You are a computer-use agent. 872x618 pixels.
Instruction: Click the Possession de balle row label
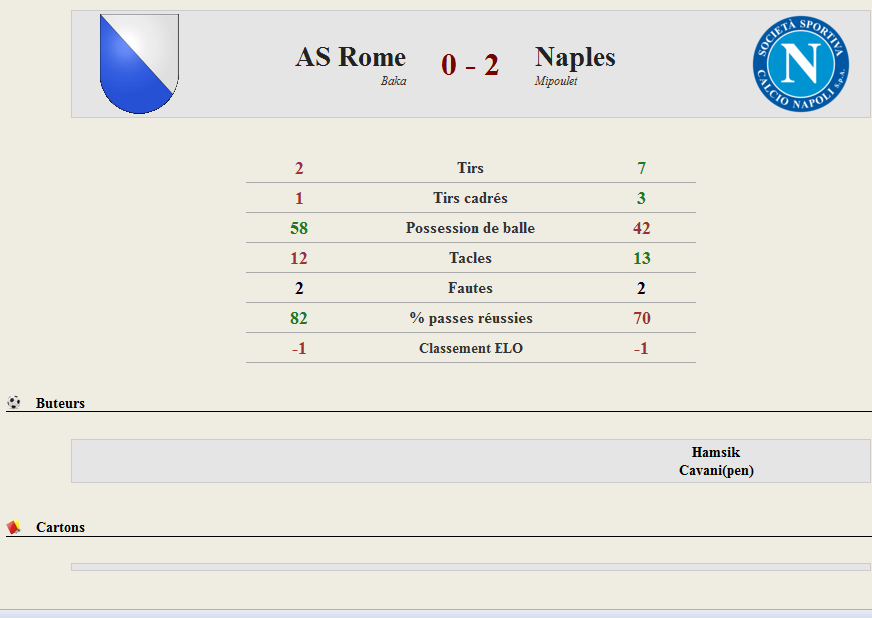(x=470, y=228)
